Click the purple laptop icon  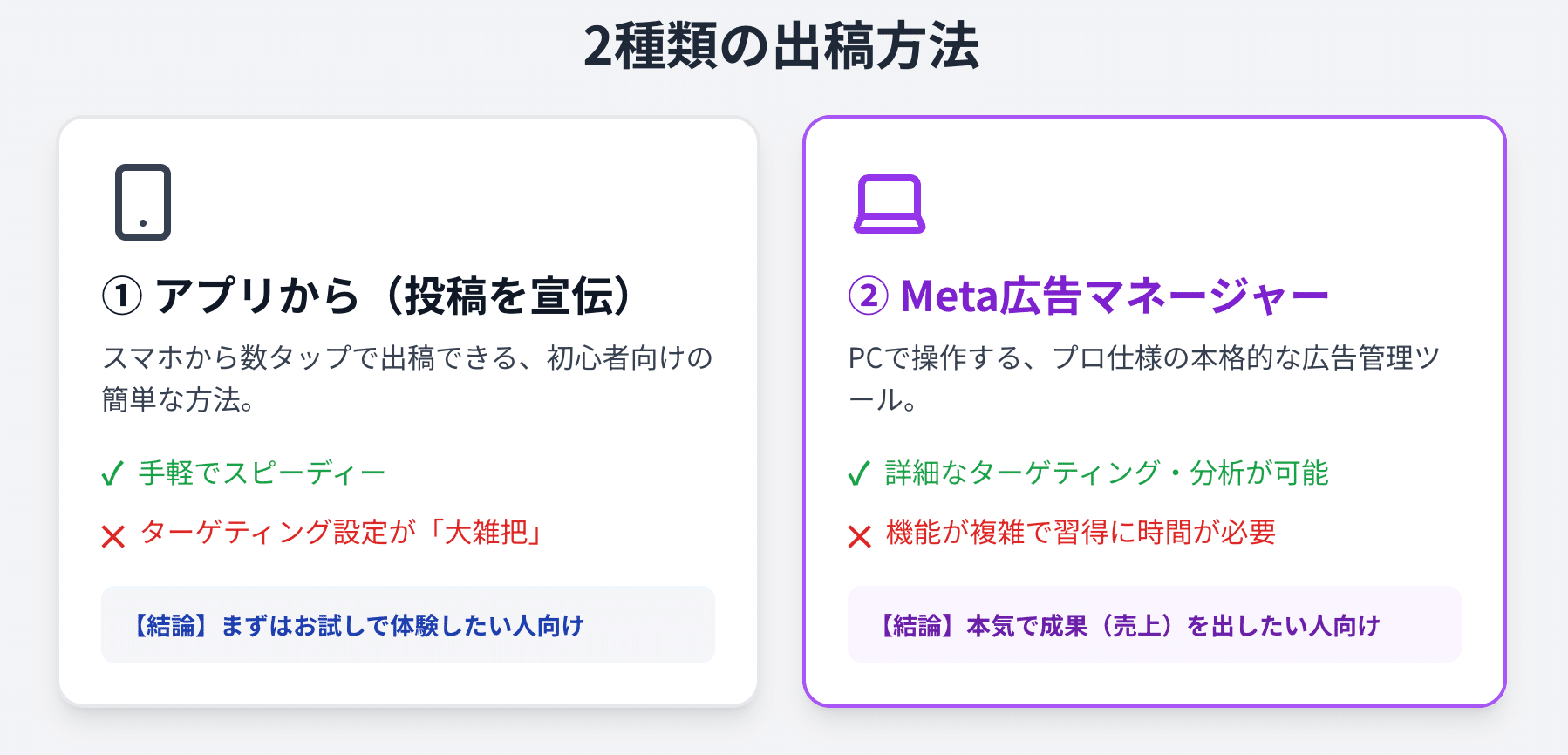coord(889,204)
